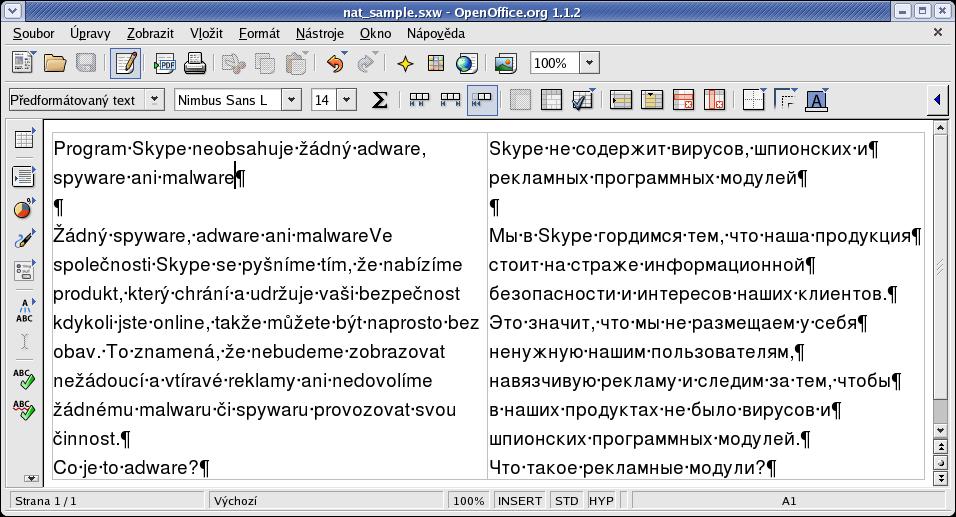The height and width of the screenshot is (517, 956).
Task: Click the Split Cells icon
Action: [x=551, y=100]
